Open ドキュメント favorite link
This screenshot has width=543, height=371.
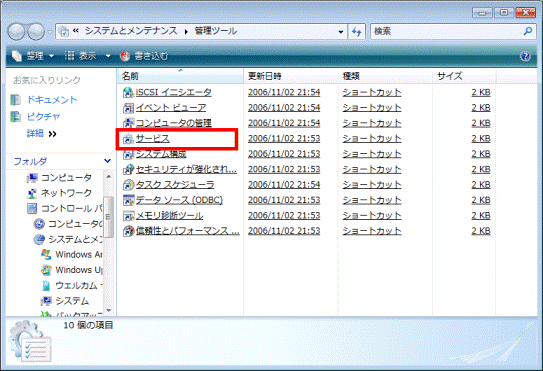(x=52, y=100)
